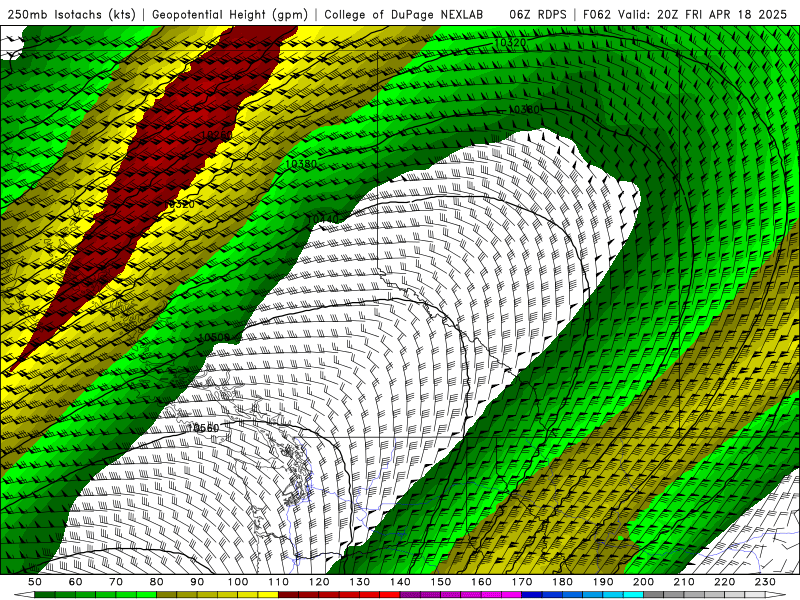
Task: Pick the bright red swatch just before 140
Action: [x=390, y=595]
